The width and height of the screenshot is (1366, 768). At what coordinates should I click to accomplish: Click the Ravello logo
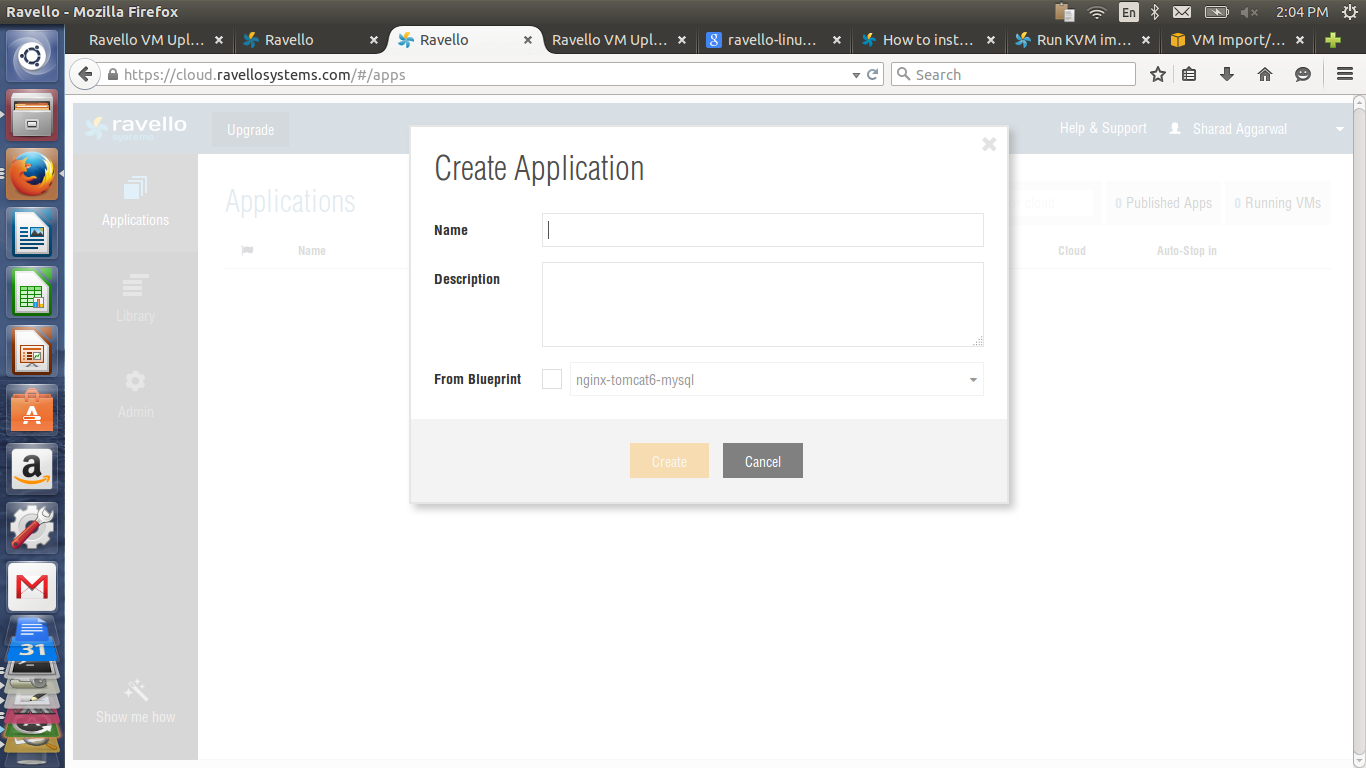tap(136, 128)
